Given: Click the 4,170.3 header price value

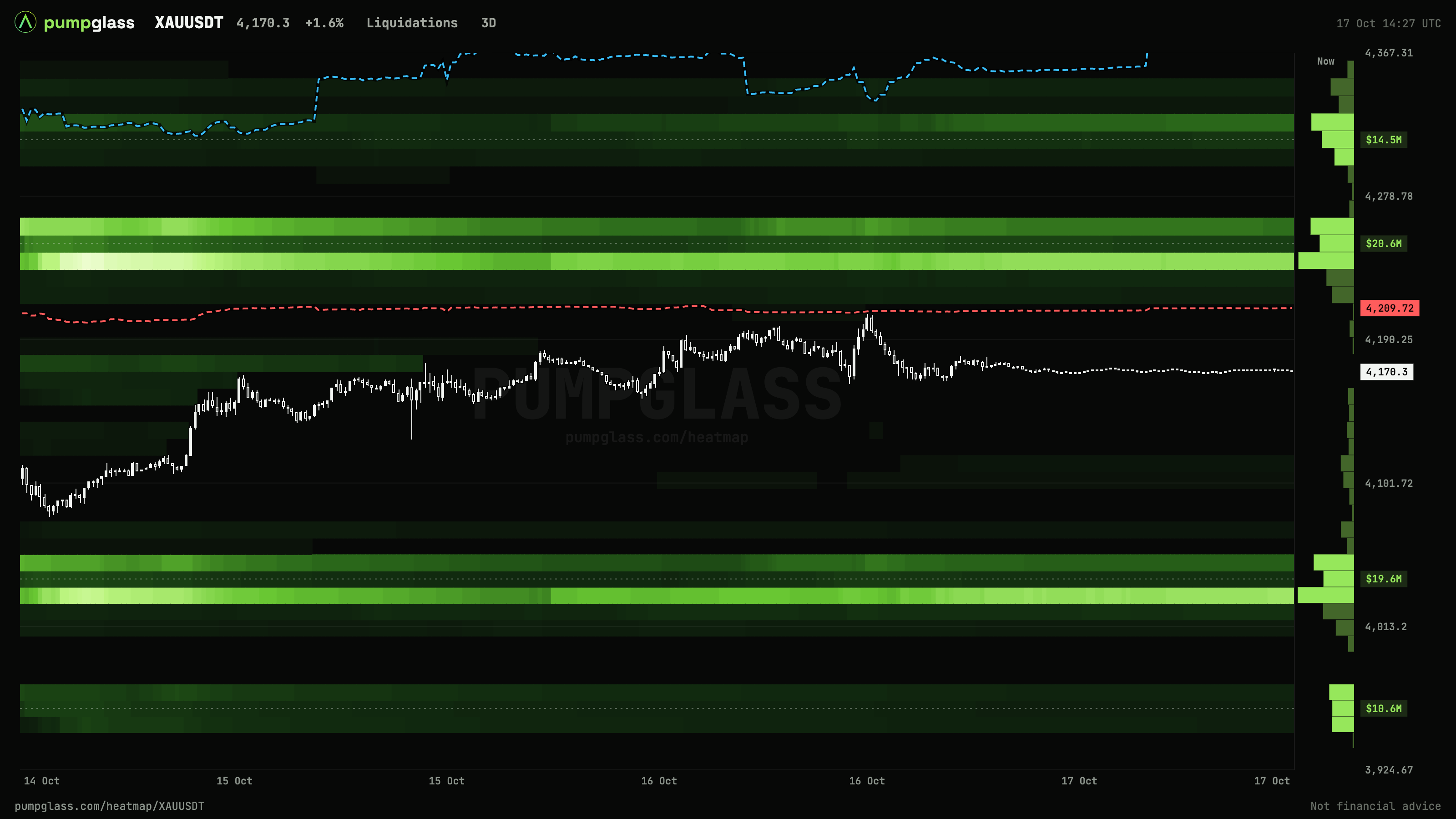Looking at the screenshot, I should (263, 23).
